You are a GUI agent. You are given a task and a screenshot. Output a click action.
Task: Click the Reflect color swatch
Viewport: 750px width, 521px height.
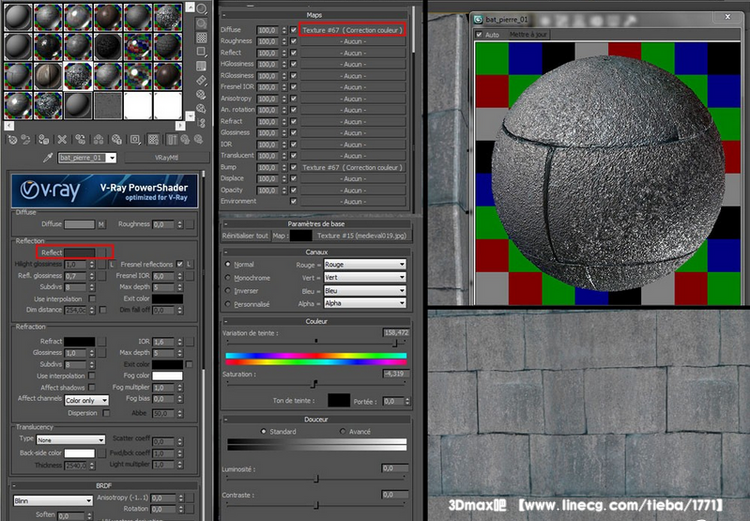click(80, 252)
